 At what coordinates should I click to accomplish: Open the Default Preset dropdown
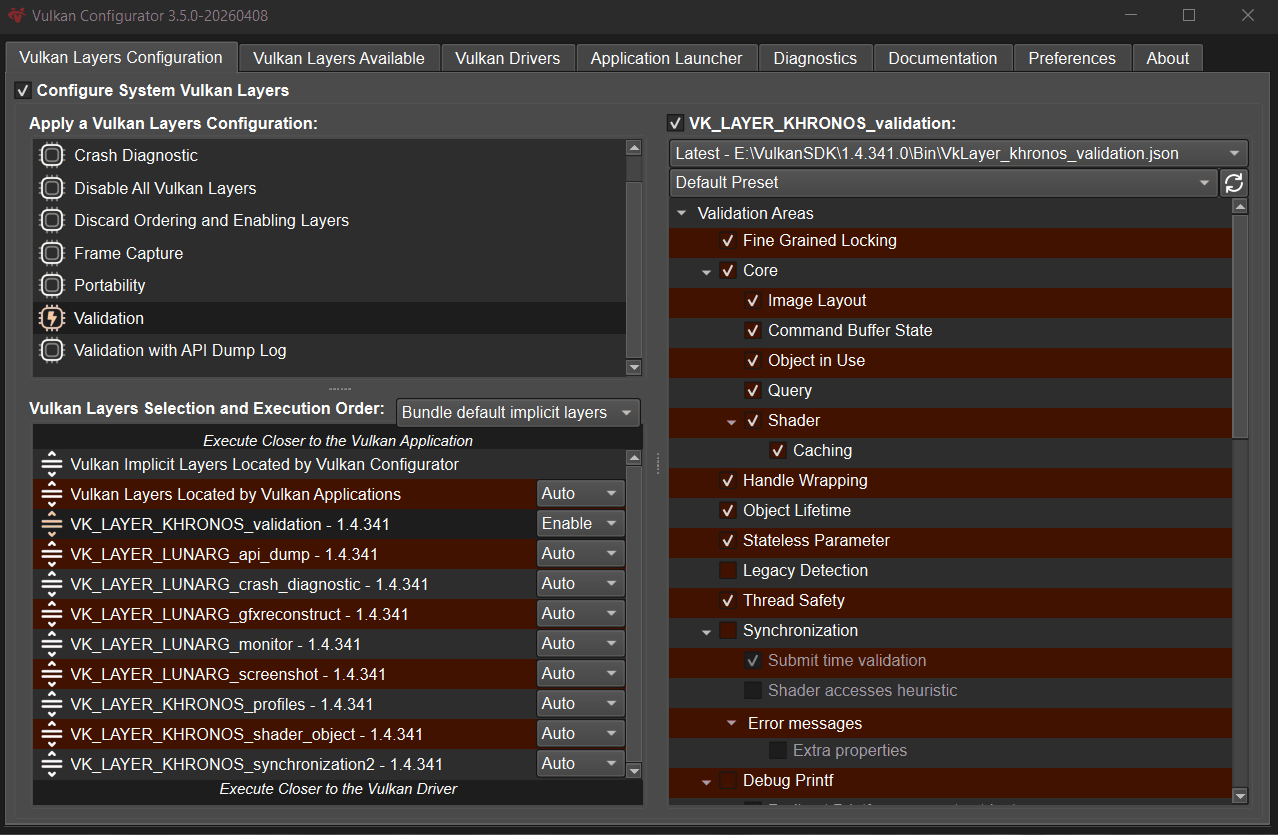[943, 183]
